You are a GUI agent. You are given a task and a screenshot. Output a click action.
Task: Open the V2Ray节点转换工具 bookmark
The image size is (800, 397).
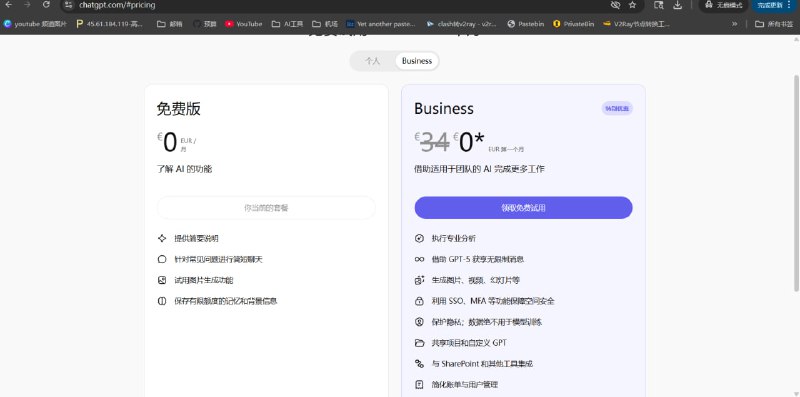coord(636,24)
